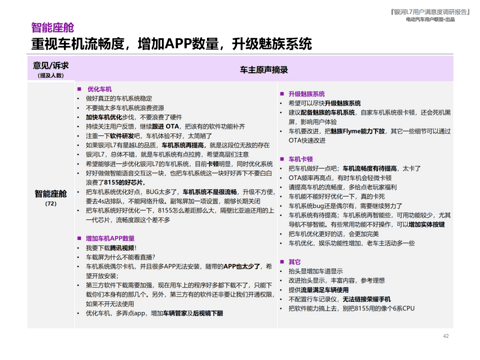The height and width of the screenshot is (360, 480).
Task: Click the line starting '银河L7，总体不错'
Action: 167,155
